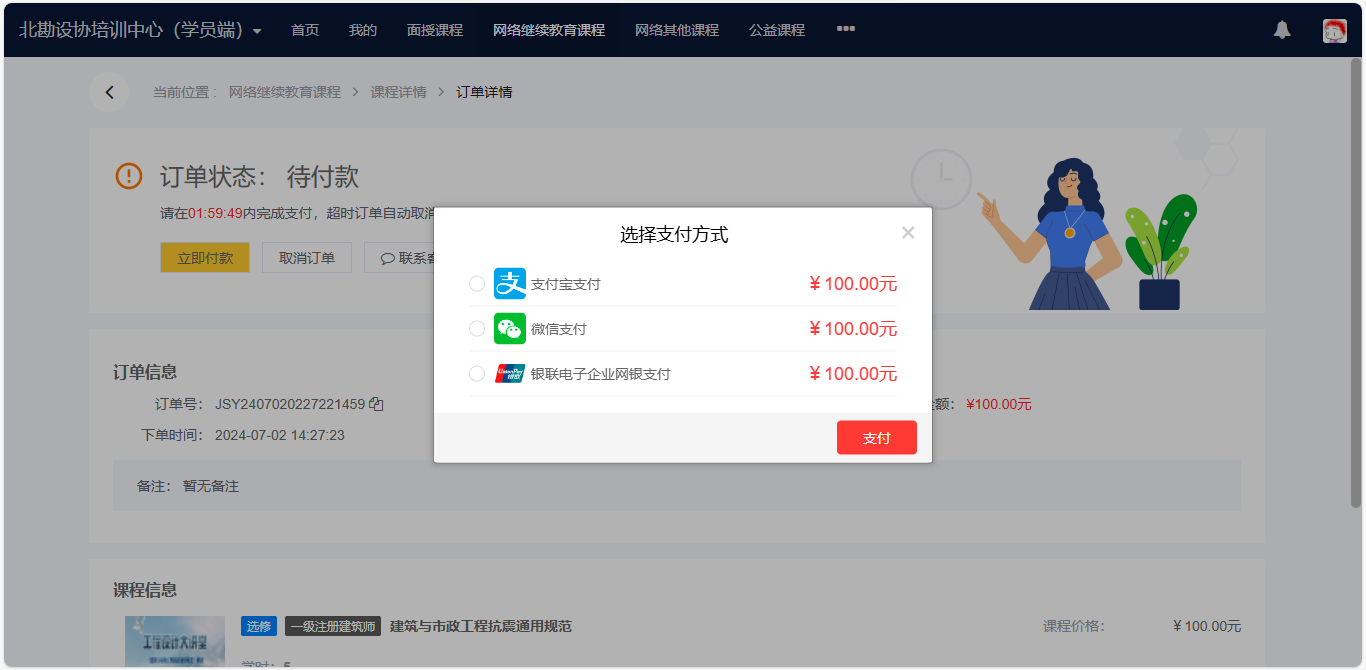This screenshot has height=670, width=1366.
Task: Open the notification bell icon
Action: tap(1282, 30)
